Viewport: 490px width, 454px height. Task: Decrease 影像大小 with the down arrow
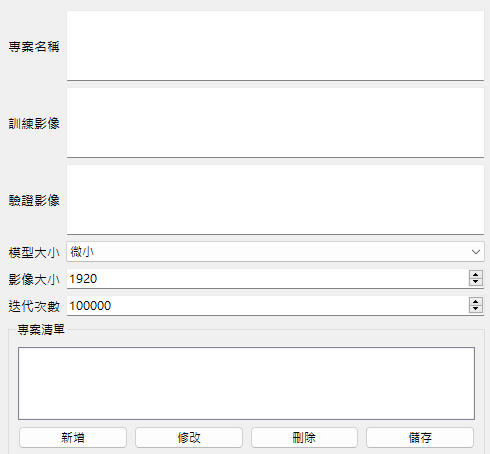click(x=476, y=282)
